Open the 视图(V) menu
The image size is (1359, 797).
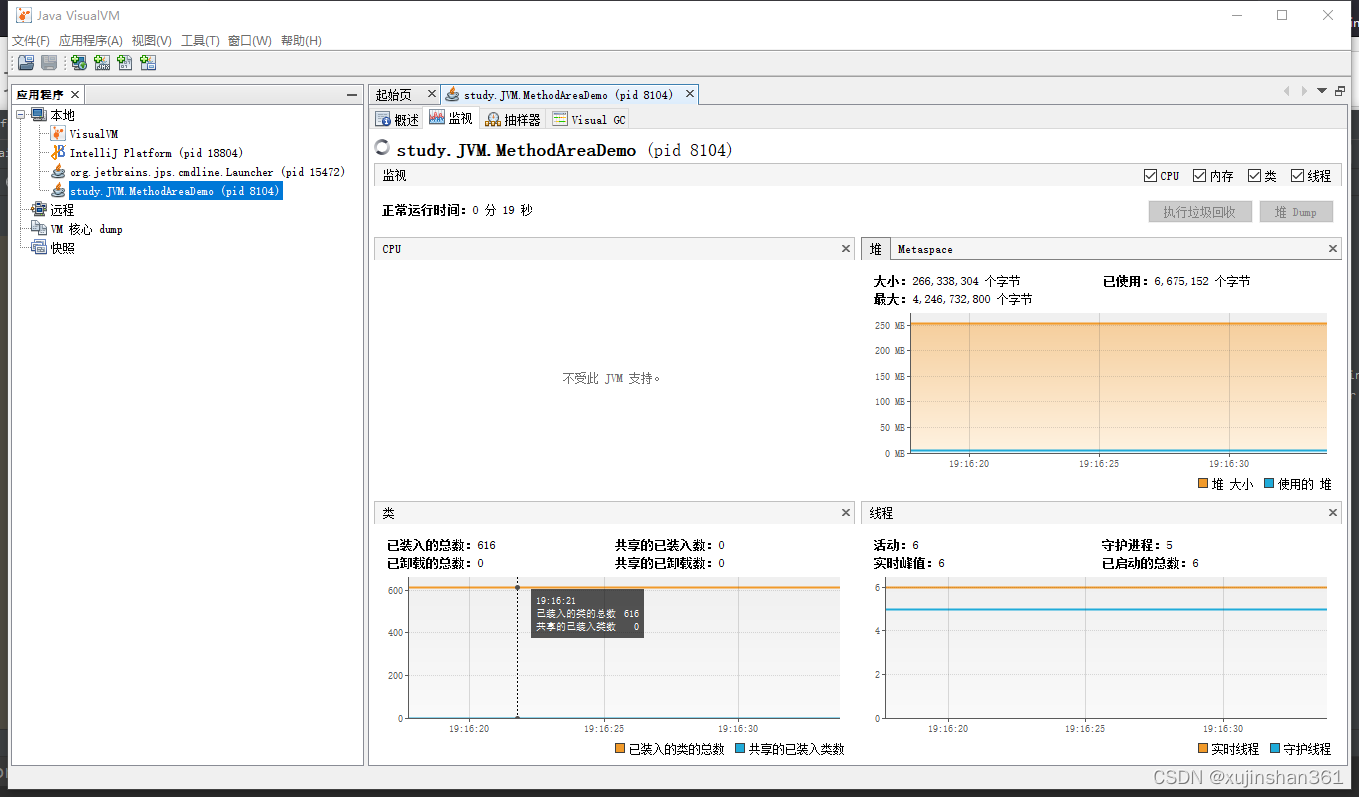152,41
